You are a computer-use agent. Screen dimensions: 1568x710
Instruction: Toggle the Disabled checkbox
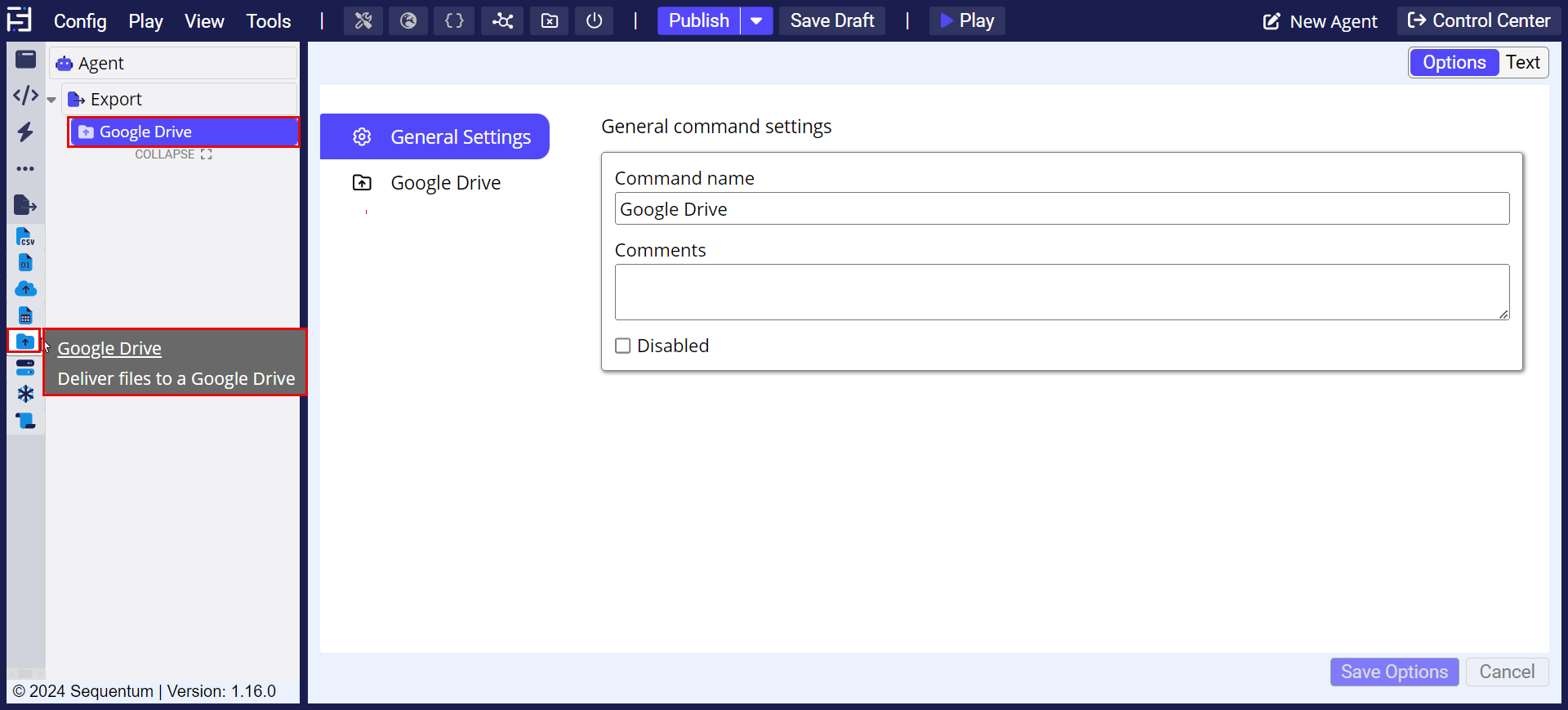click(x=623, y=346)
